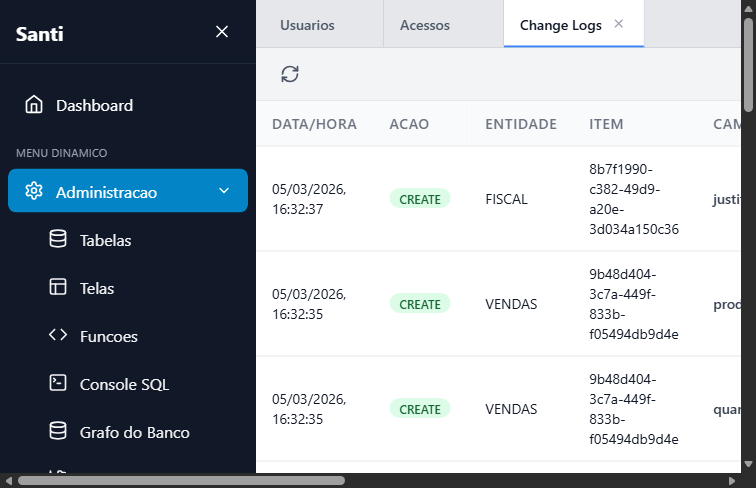Open the Tabelas menu item
Screen dimensions: 756x488
click(x=128, y=240)
